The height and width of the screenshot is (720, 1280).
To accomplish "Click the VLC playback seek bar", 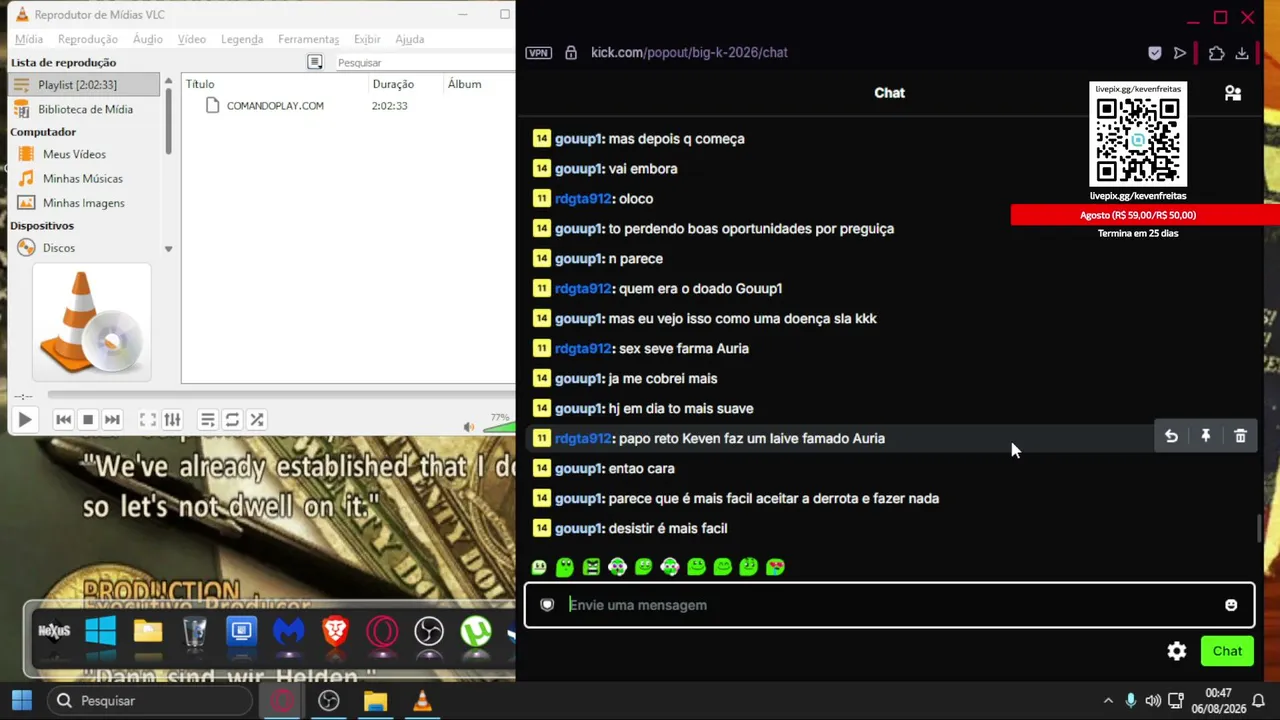I will click(280, 396).
